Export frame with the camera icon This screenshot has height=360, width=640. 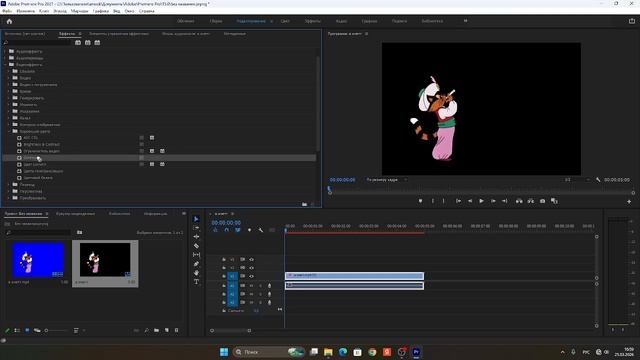542,201
